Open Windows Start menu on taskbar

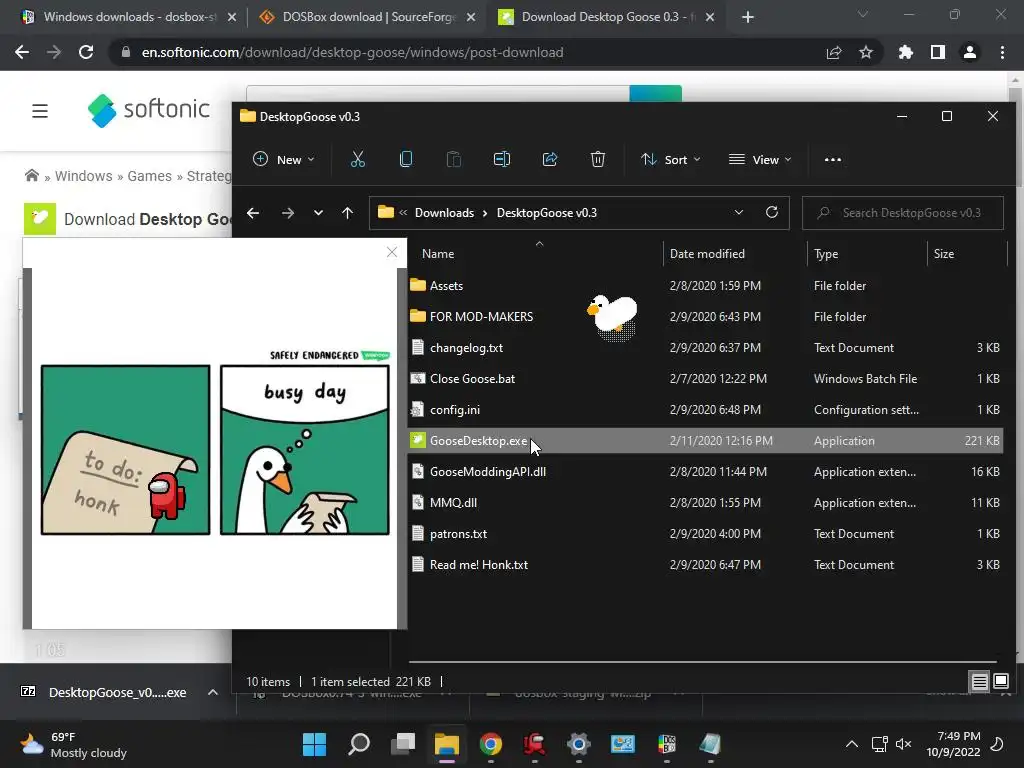point(314,744)
